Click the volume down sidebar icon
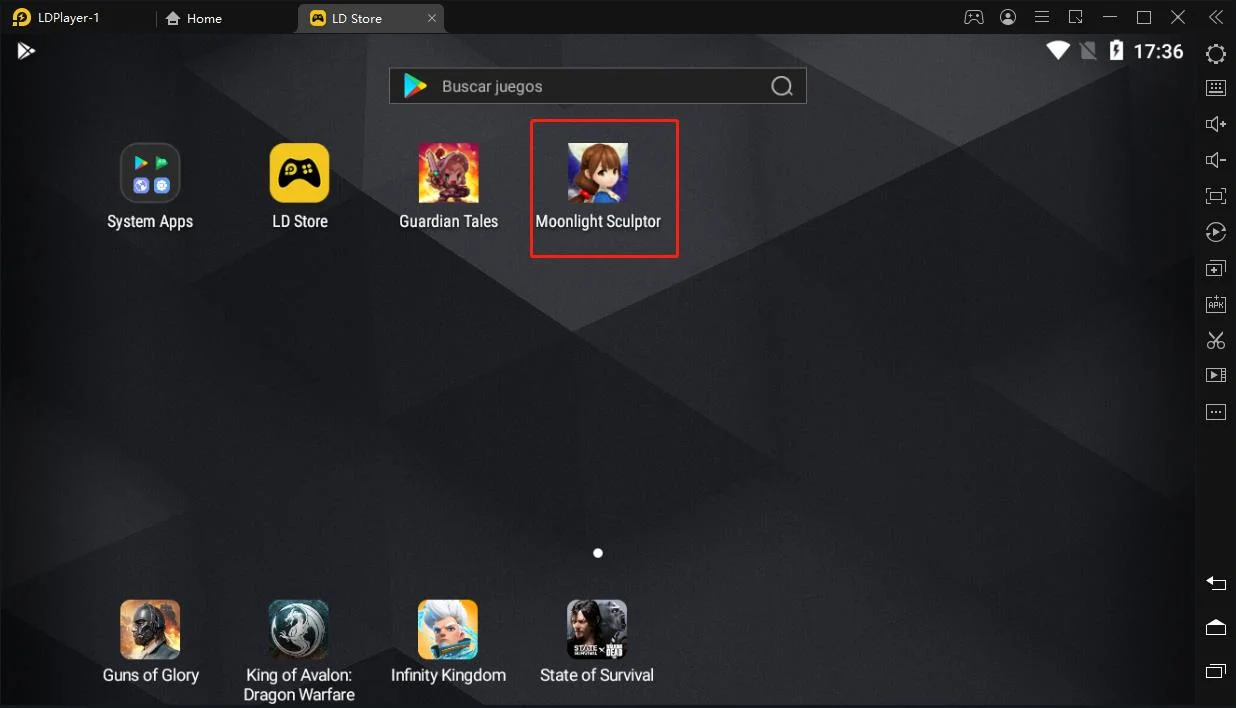The image size is (1236, 708). (1216, 160)
